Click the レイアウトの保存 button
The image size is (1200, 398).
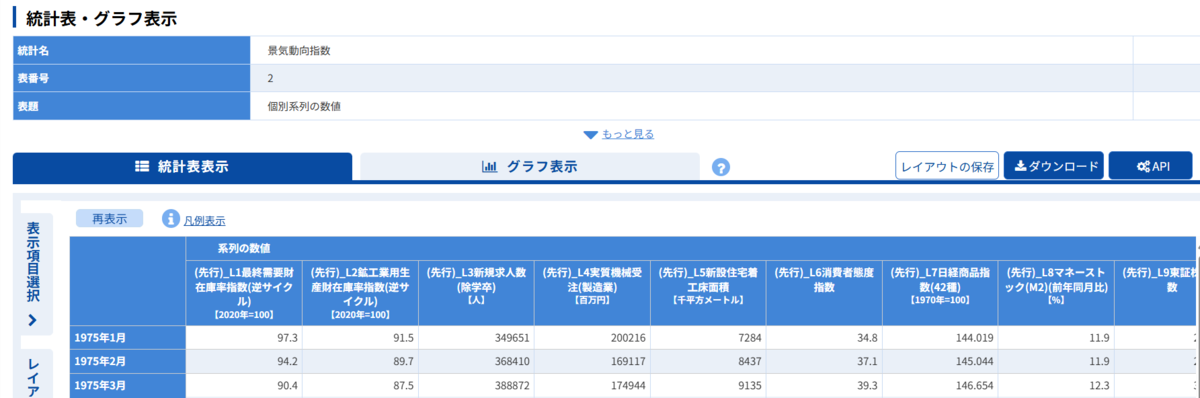[x=947, y=166]
